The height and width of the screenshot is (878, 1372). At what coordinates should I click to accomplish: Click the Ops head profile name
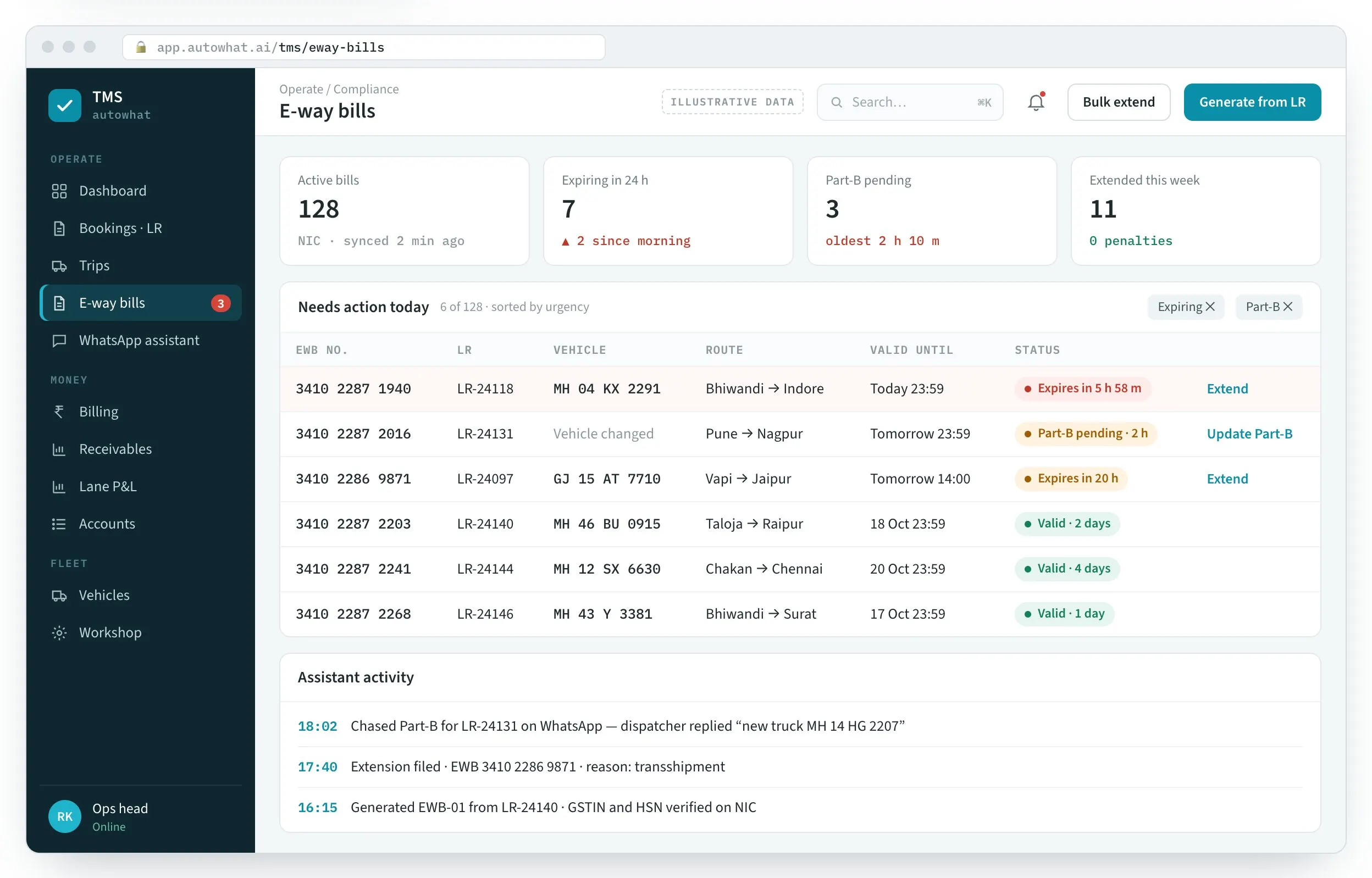[x=120, y=808]
